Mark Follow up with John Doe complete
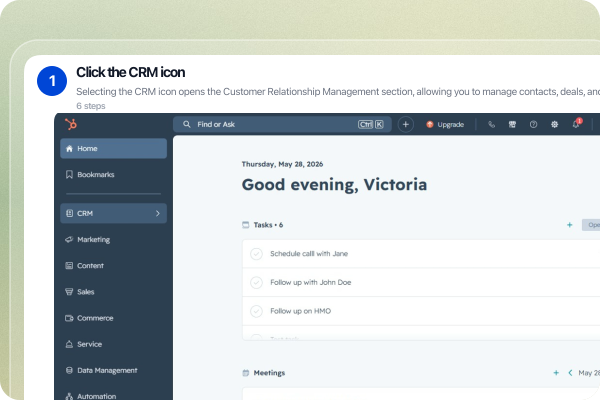 [256, 282]
